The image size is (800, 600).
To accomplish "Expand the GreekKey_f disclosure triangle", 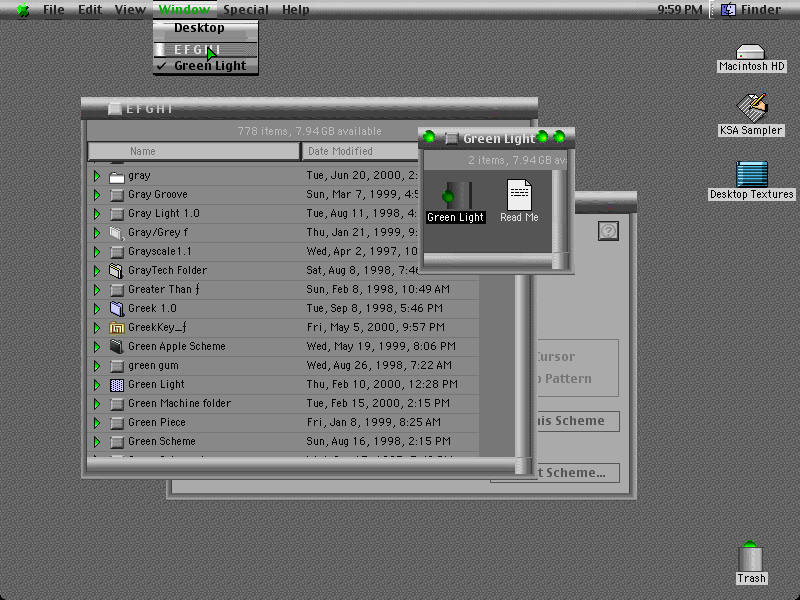I will 97,328.
